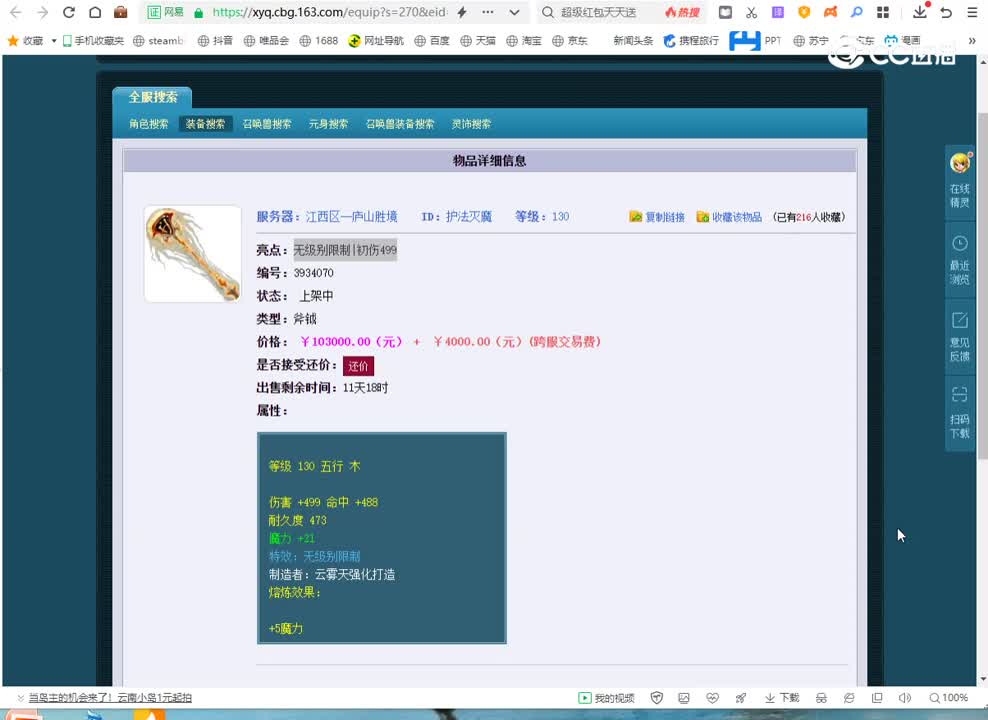Click the purple extension icon in toolbar
This screenshot has height=720, width=988.
tap(778, 12)
